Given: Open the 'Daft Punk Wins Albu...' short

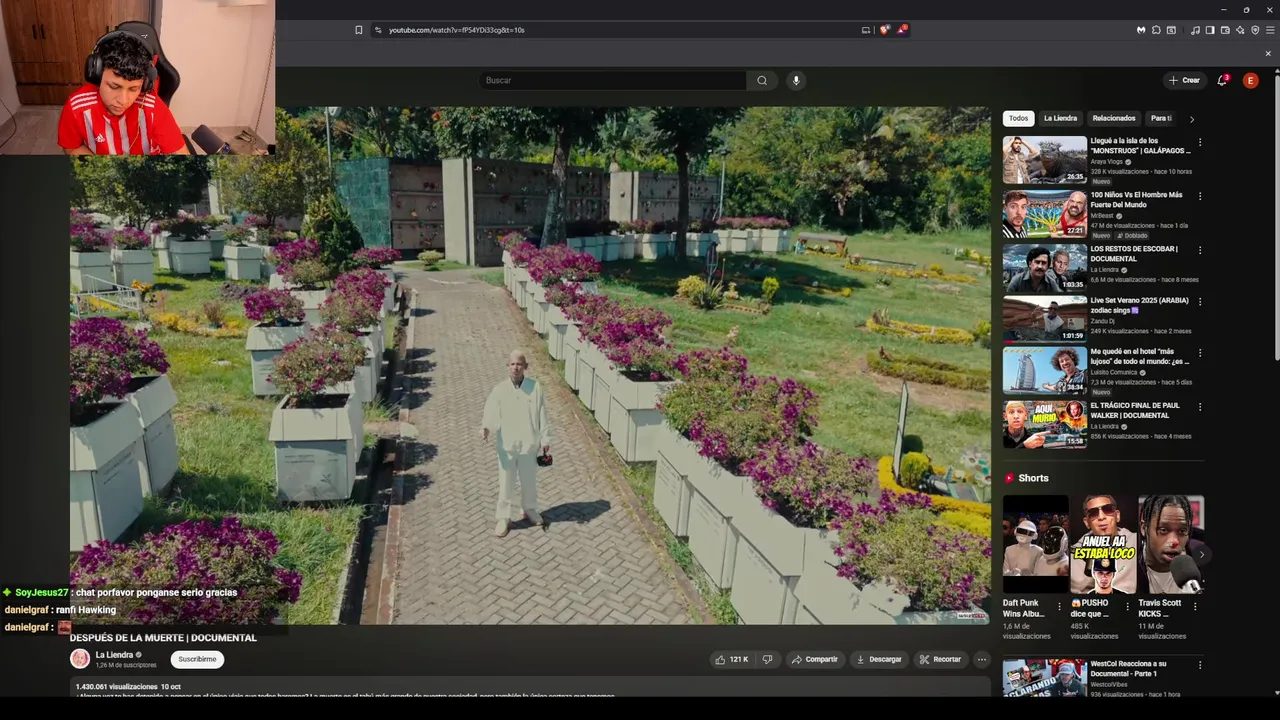Looking at the screenshot, I should pyautogui.click(x=1036, y=545).
